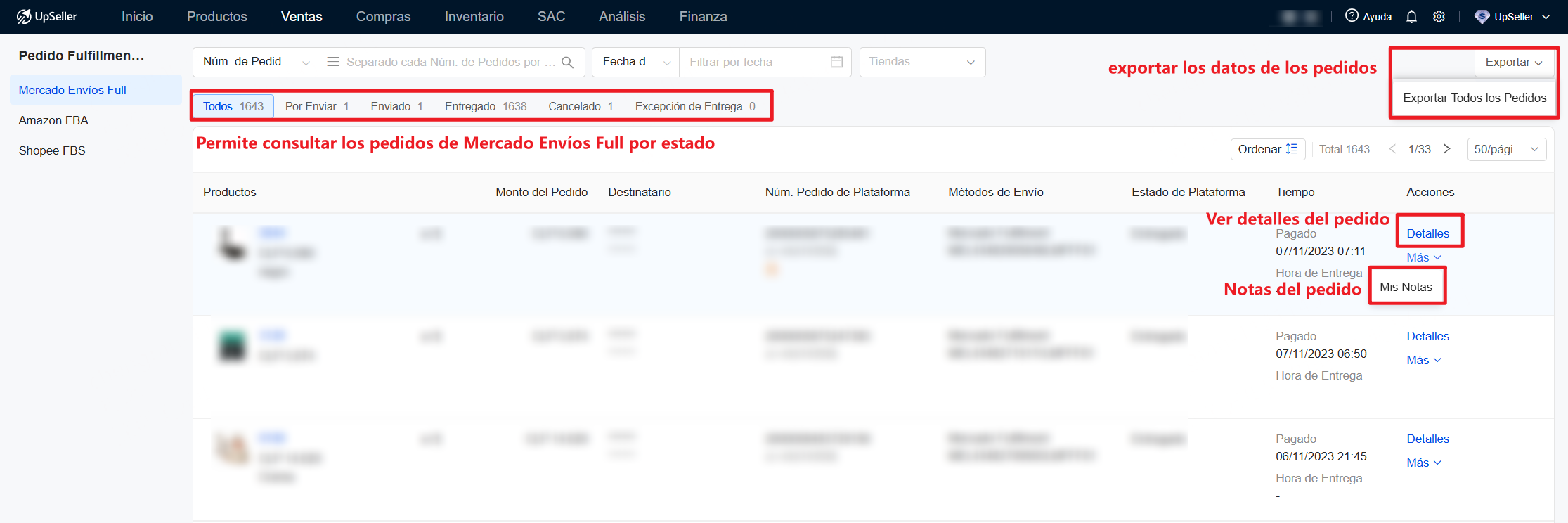Click Núm. Pedido de Plataforma header
Screen dimensions: 1568x523
(837, 192)
